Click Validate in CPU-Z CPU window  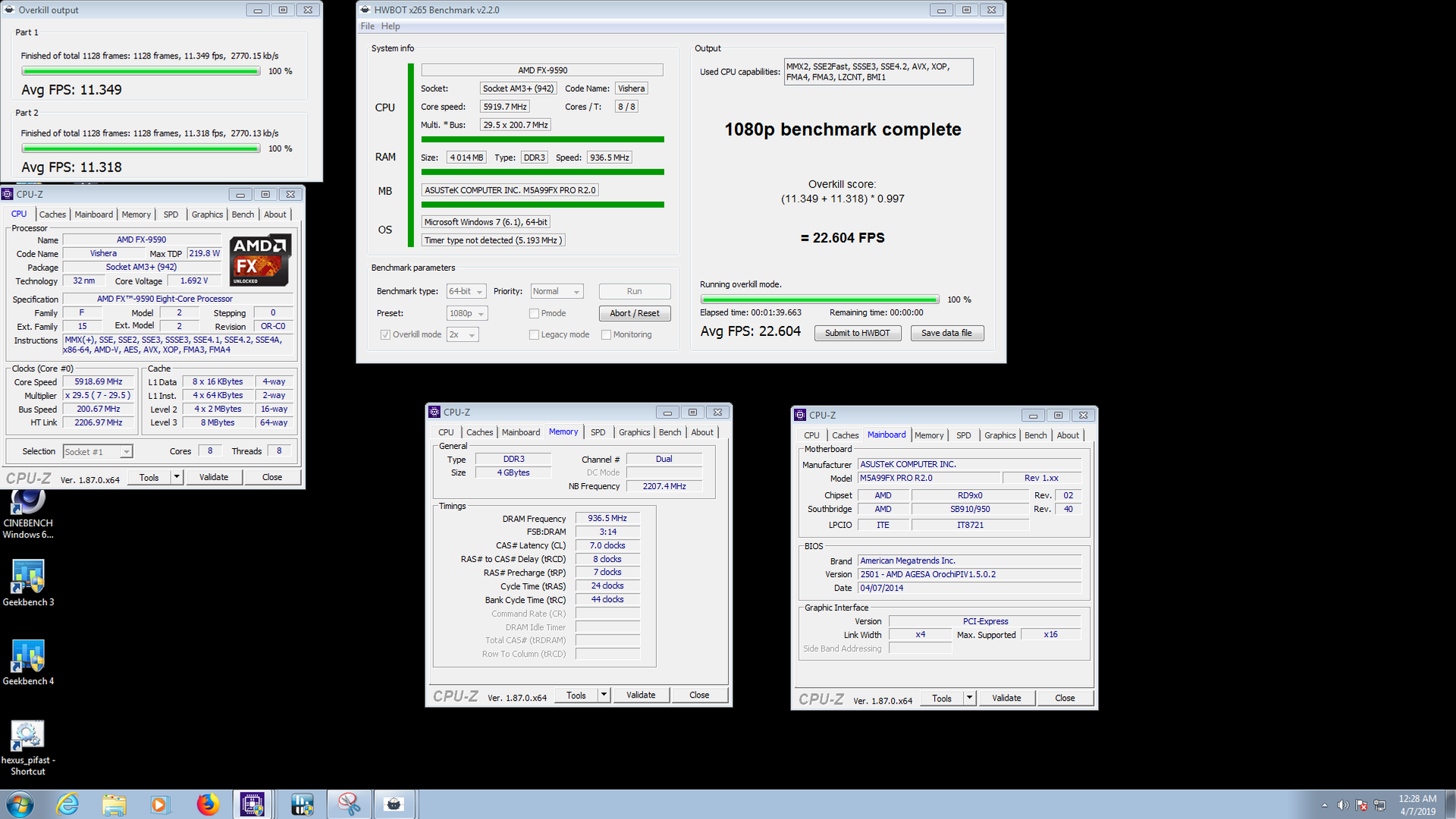pyautogui.click(x=214, y=477)
